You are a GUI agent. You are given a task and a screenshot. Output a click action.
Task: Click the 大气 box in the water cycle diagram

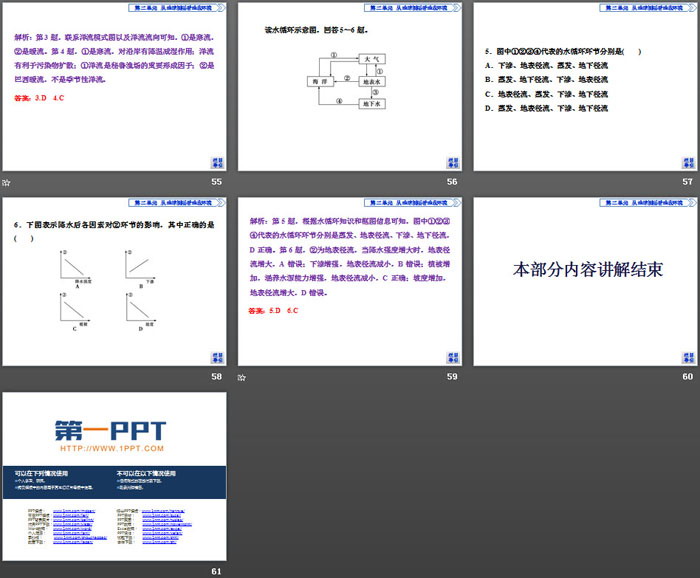pyautogui.click(x=369, y=60)
